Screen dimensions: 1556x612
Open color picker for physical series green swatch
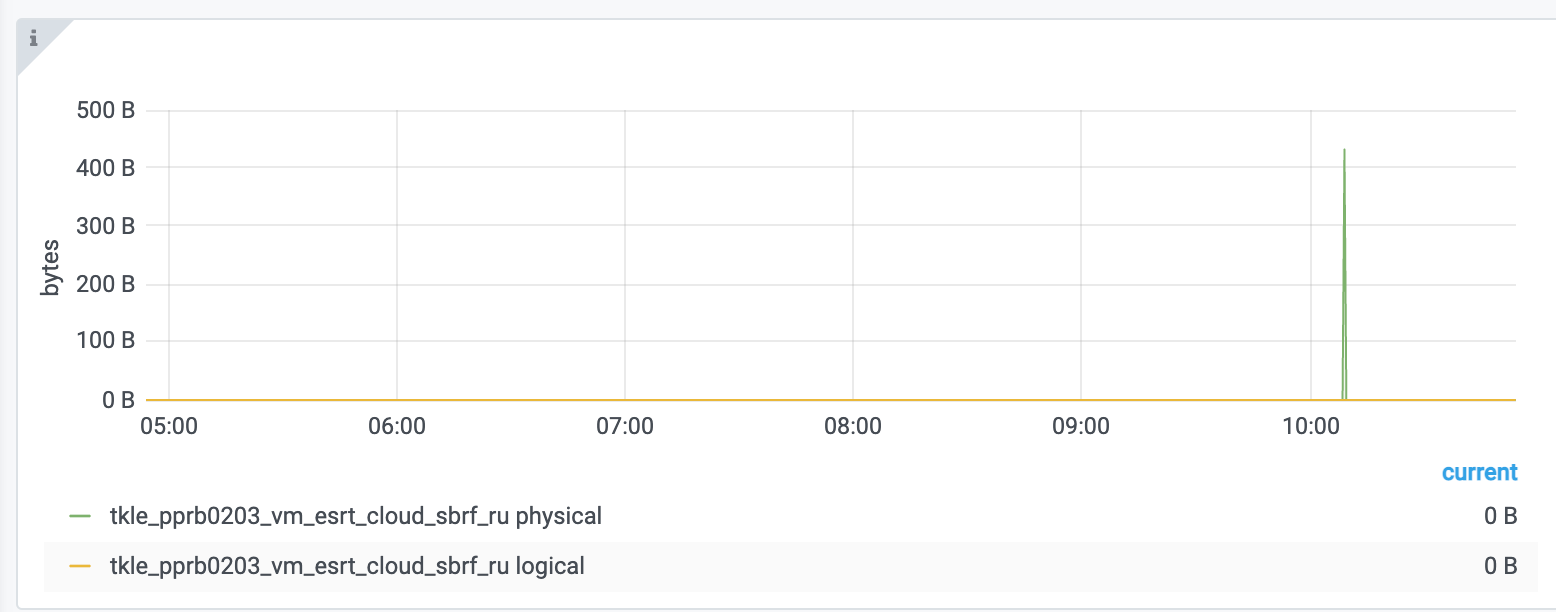[x=80, y=517]
